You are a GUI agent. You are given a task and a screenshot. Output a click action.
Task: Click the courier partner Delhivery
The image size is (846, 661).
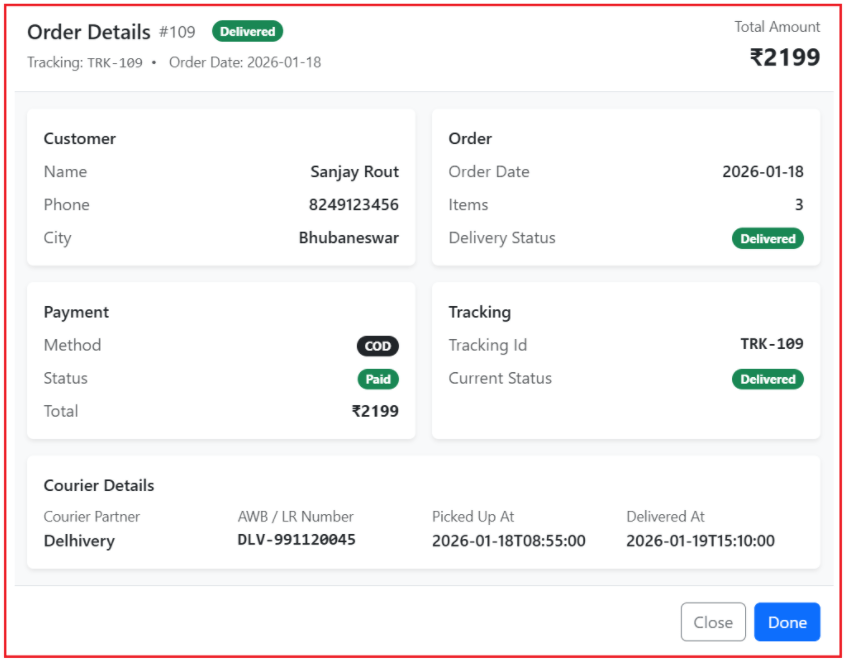[x=79, y=541]
